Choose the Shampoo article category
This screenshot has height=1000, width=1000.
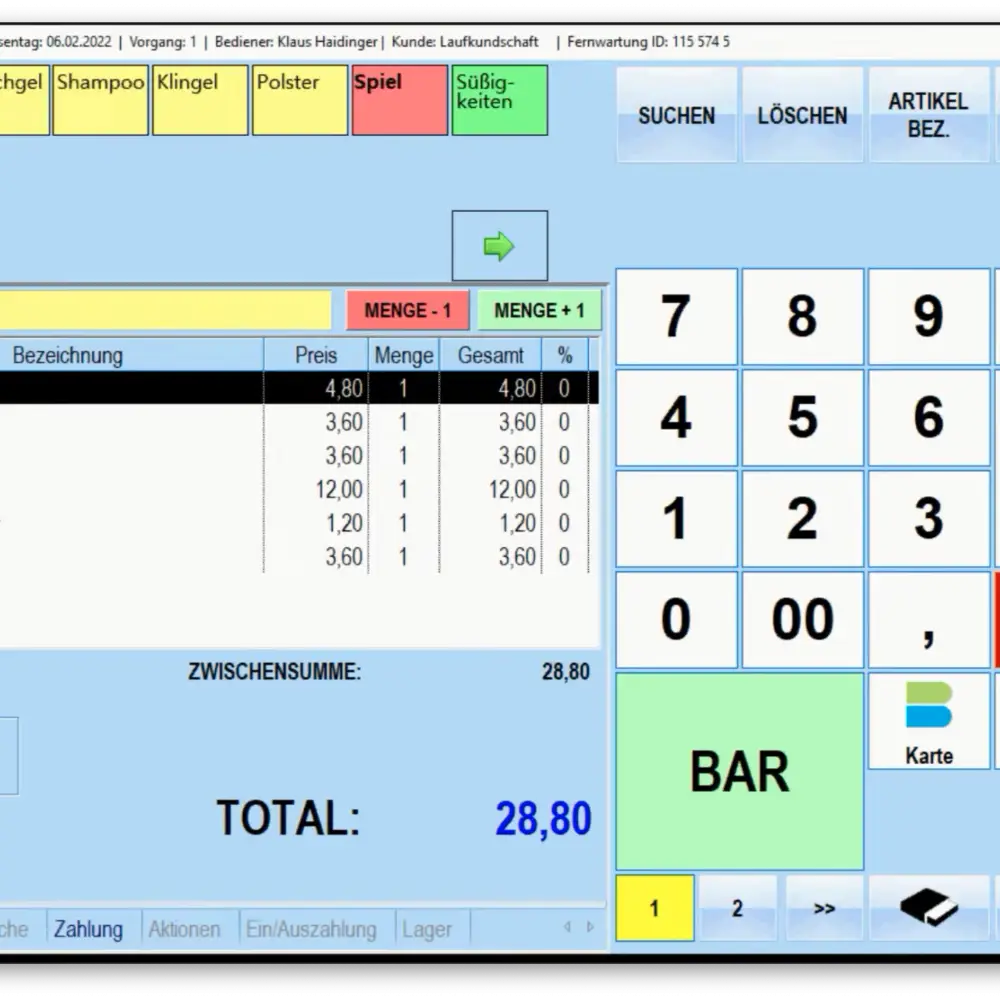(100, 100)
